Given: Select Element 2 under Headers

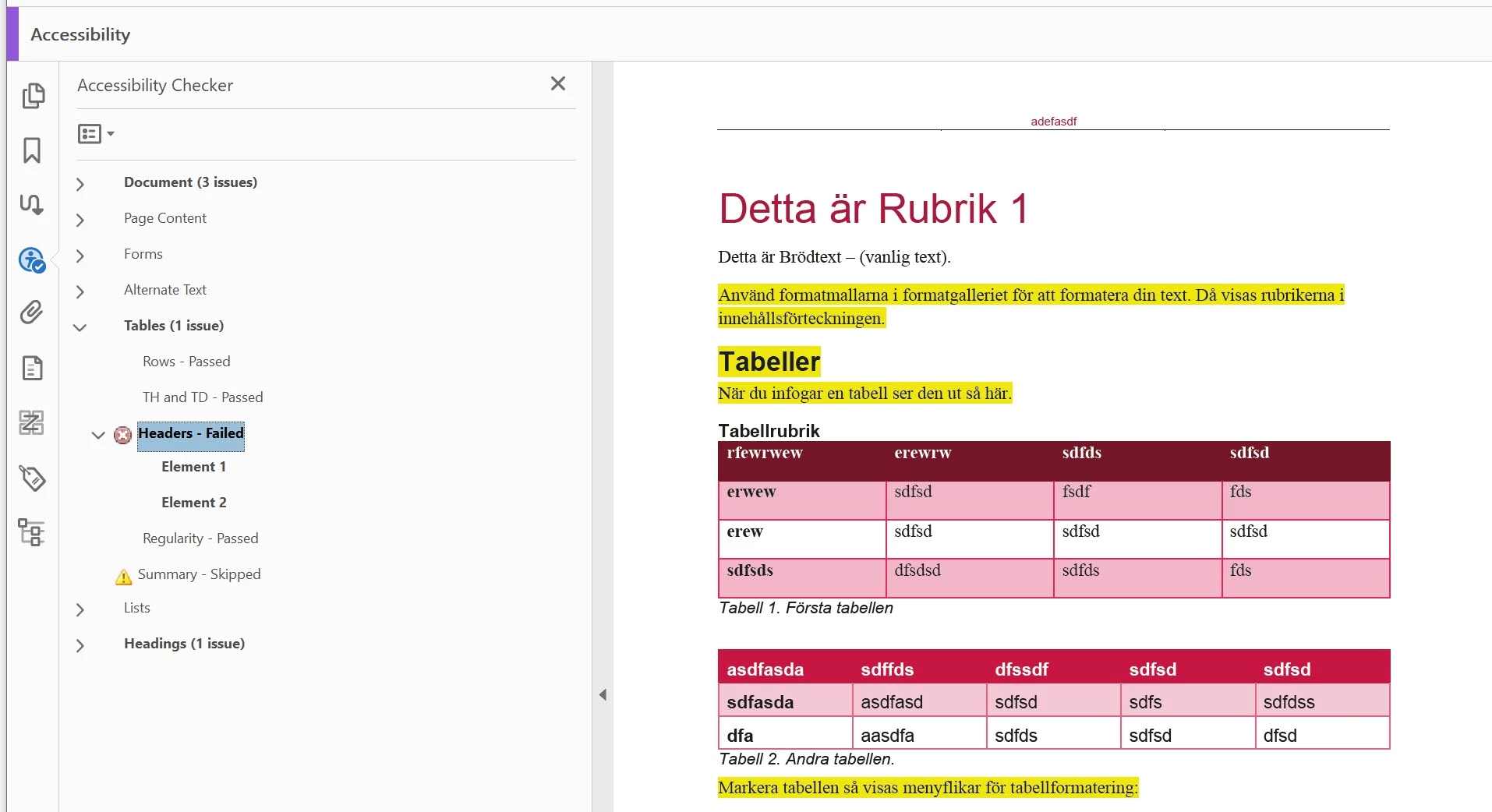Looking at the screenshot, I should click(194, 503).
